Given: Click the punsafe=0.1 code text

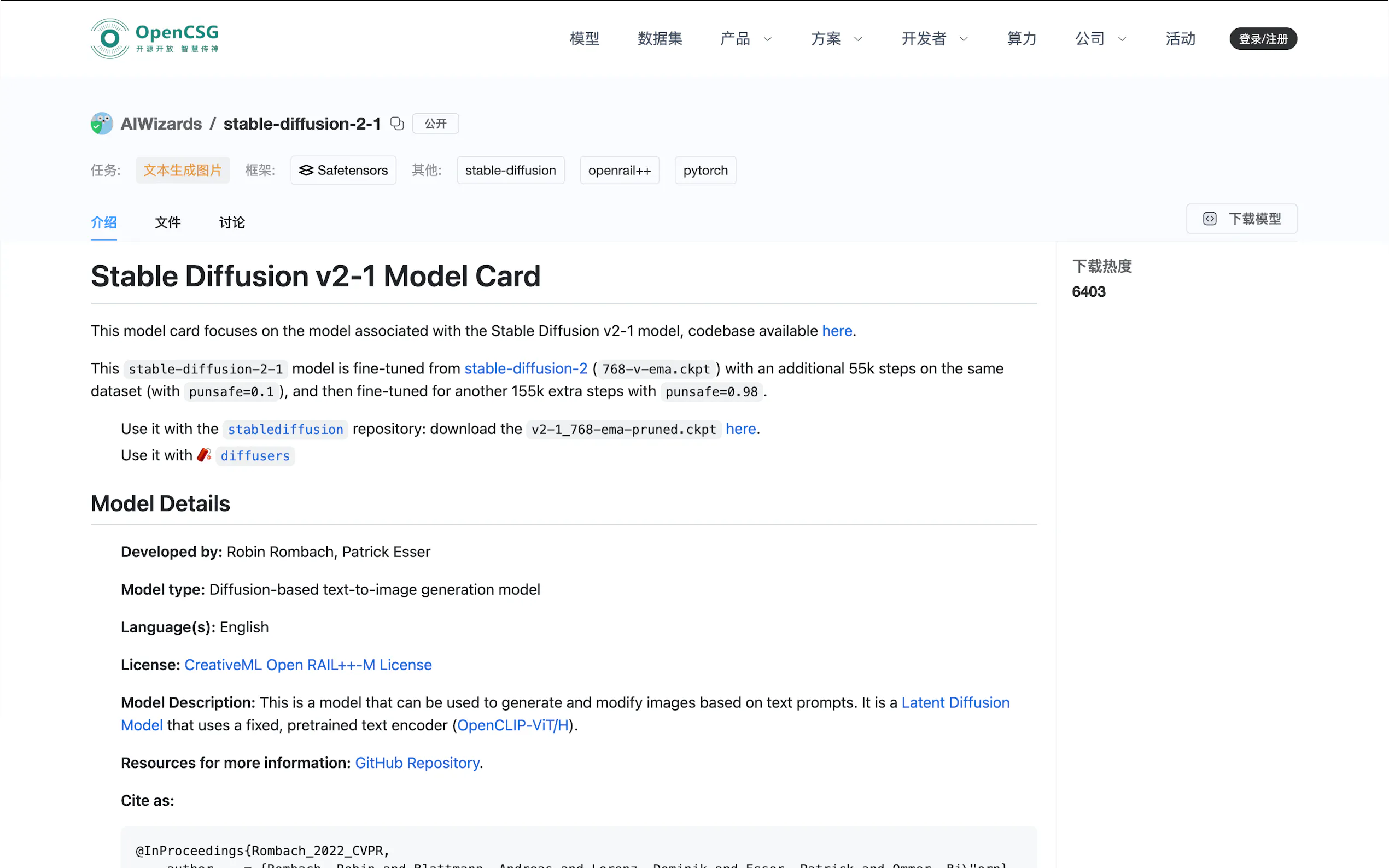Looking at the screenshot, I should click(231, 391).
